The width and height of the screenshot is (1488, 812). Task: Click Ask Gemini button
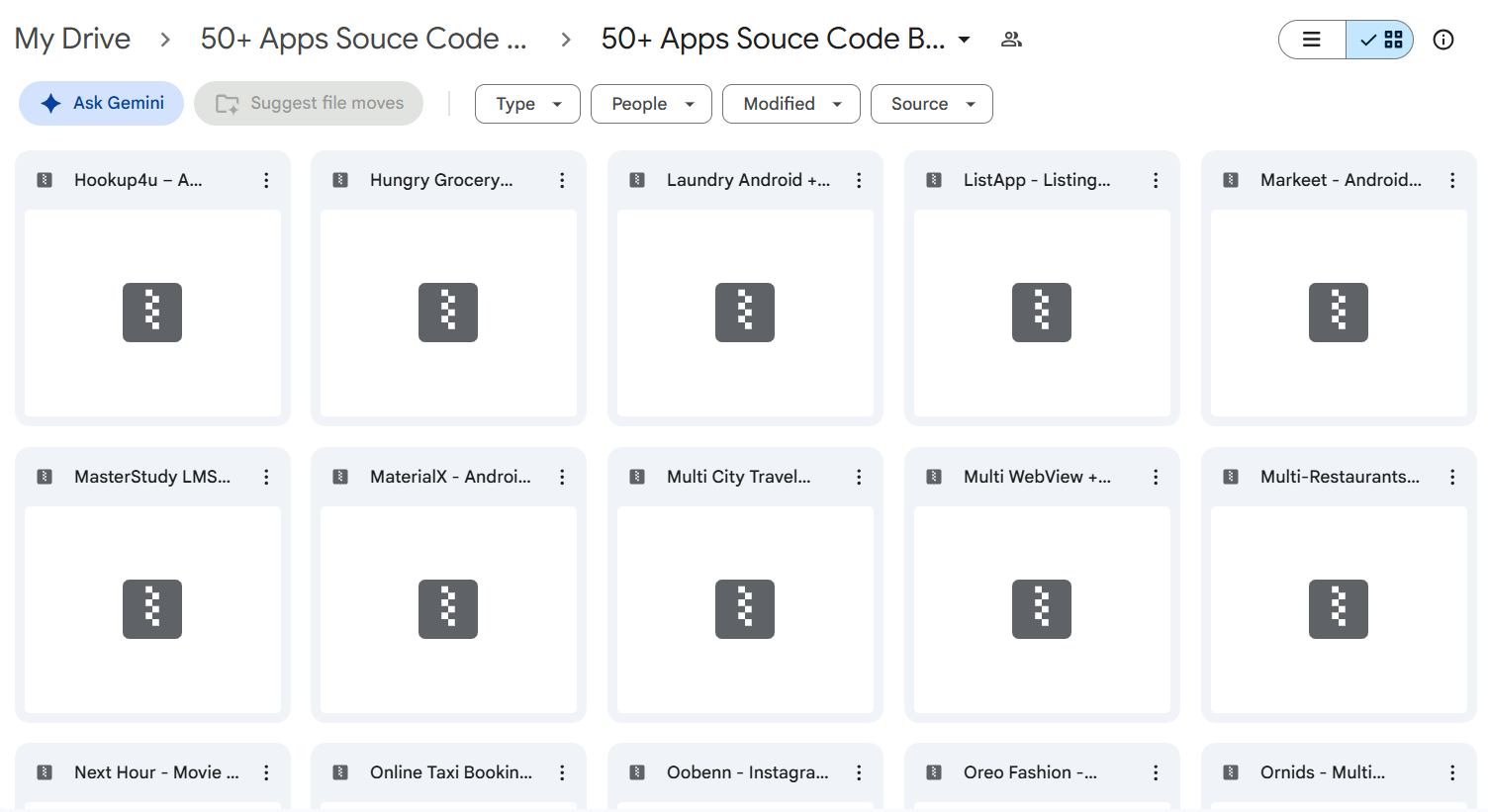click(x=101, y=103)
